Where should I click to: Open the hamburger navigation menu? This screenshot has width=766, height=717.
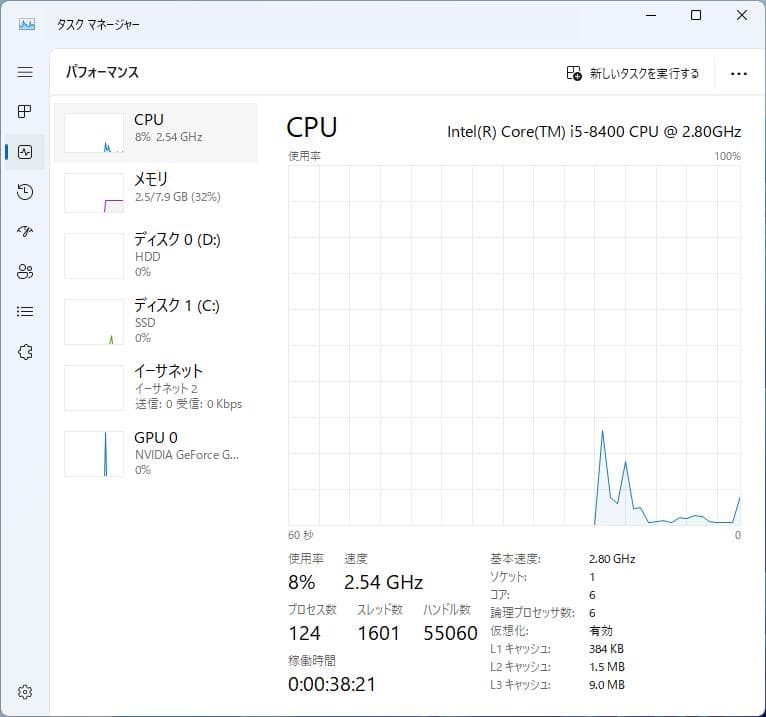(25, 72)
